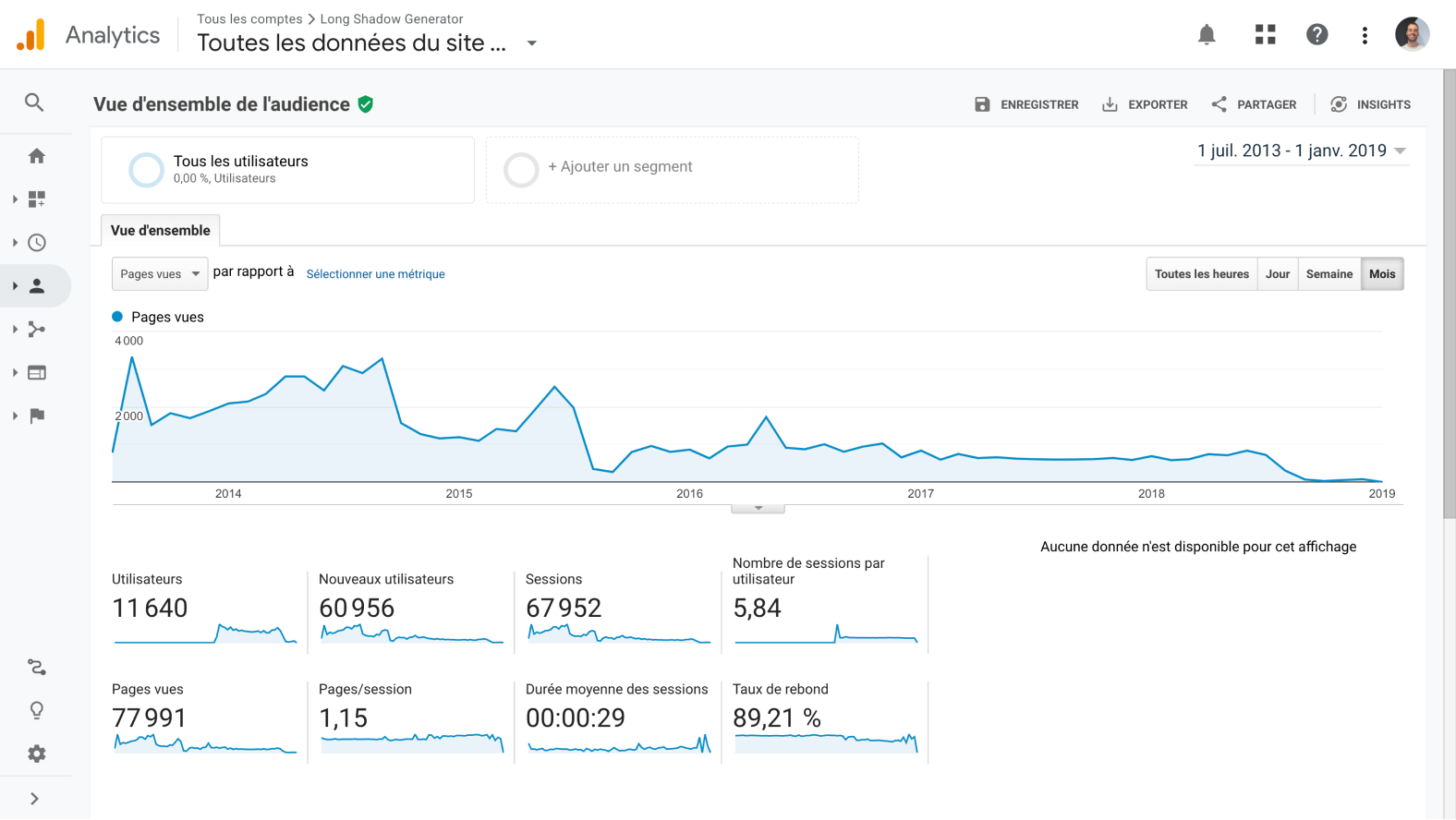This screenshot has height=820, width=1456.
Task: Select the Vue d'ensemble tab
Action: [161, 230]
